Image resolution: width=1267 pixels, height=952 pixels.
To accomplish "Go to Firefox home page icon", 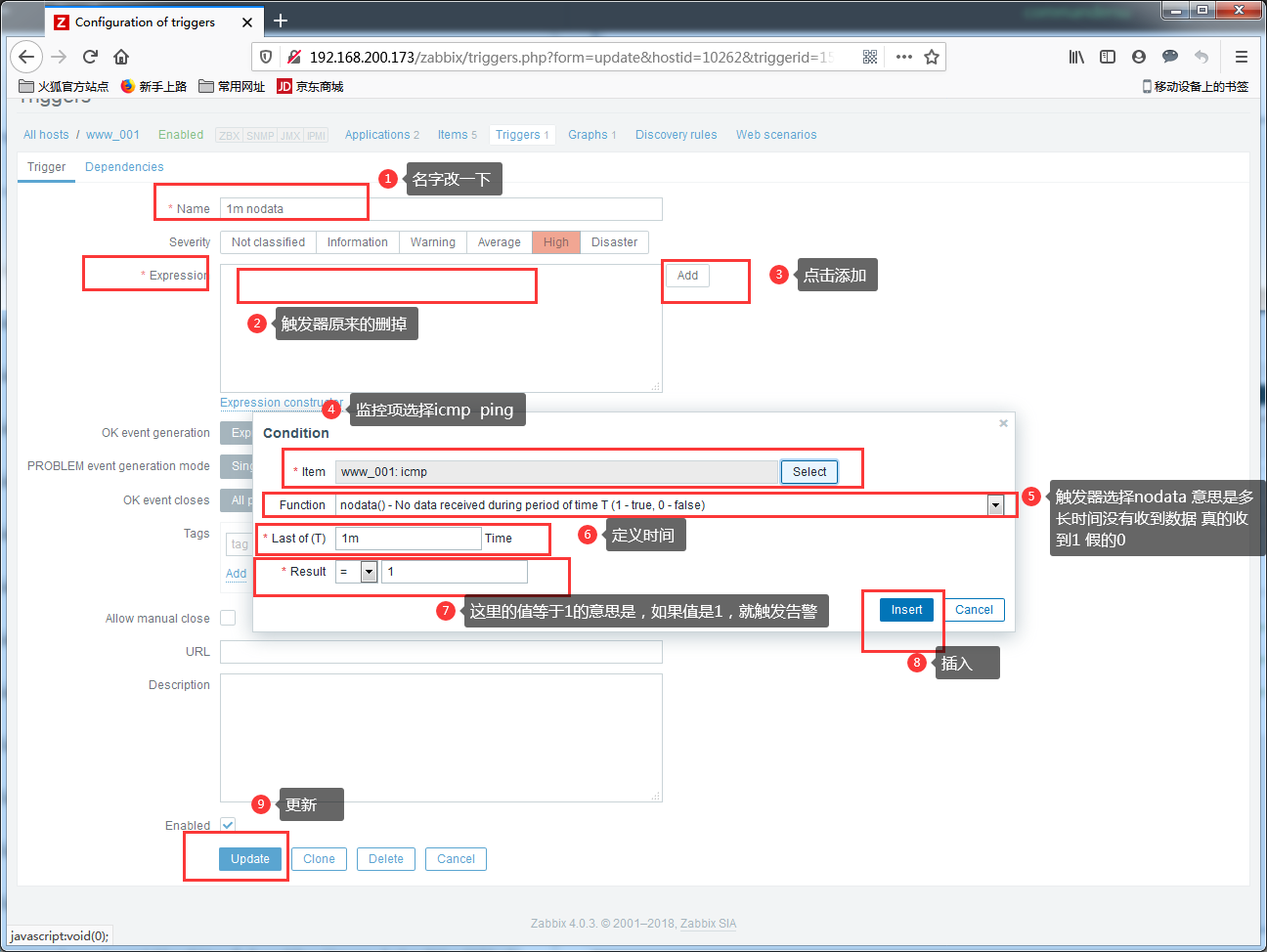I will click(121, 57).
